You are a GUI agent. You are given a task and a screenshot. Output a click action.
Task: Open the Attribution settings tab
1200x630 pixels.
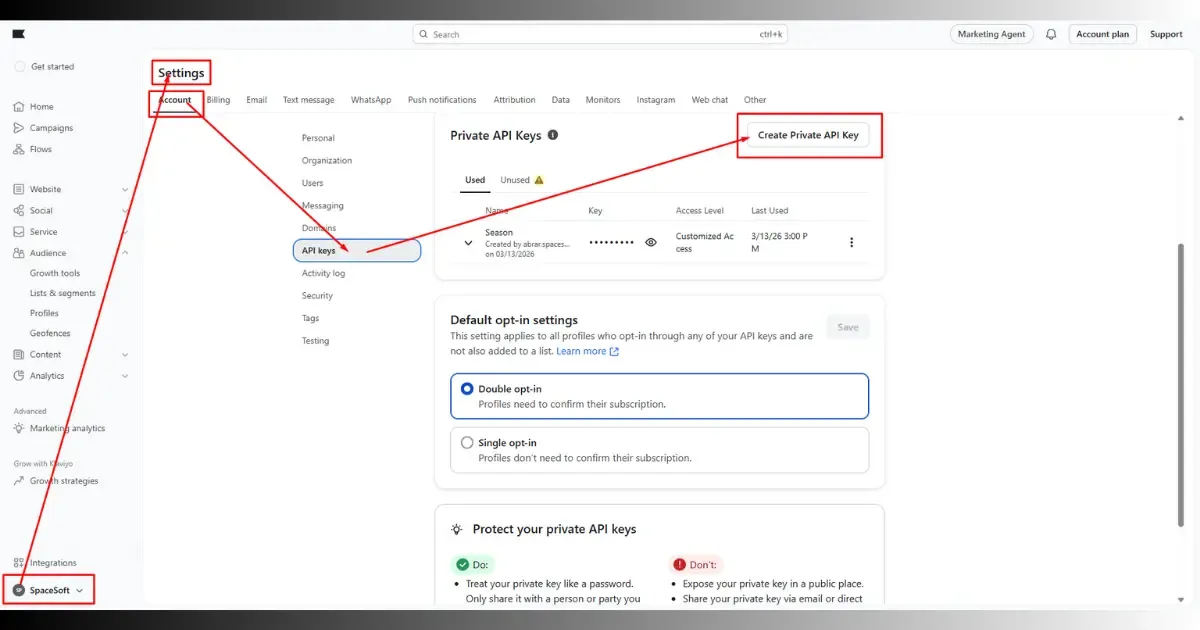click(x=515, y=100)
